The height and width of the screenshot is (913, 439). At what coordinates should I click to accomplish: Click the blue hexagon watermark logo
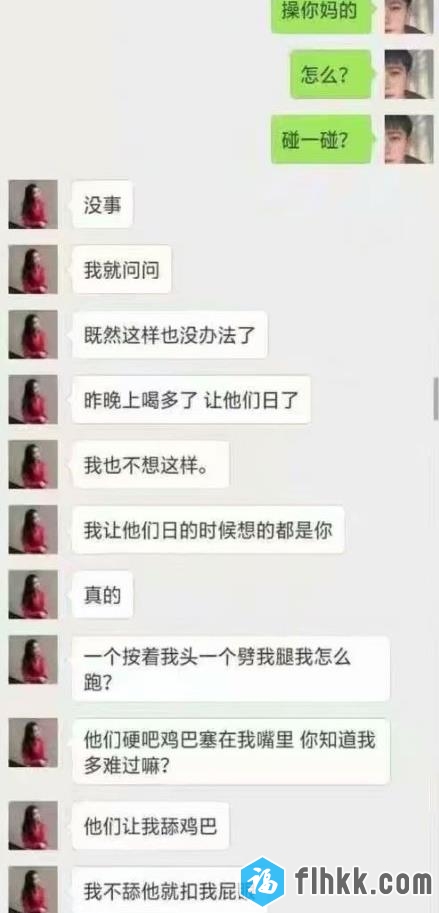pos(263,883)
